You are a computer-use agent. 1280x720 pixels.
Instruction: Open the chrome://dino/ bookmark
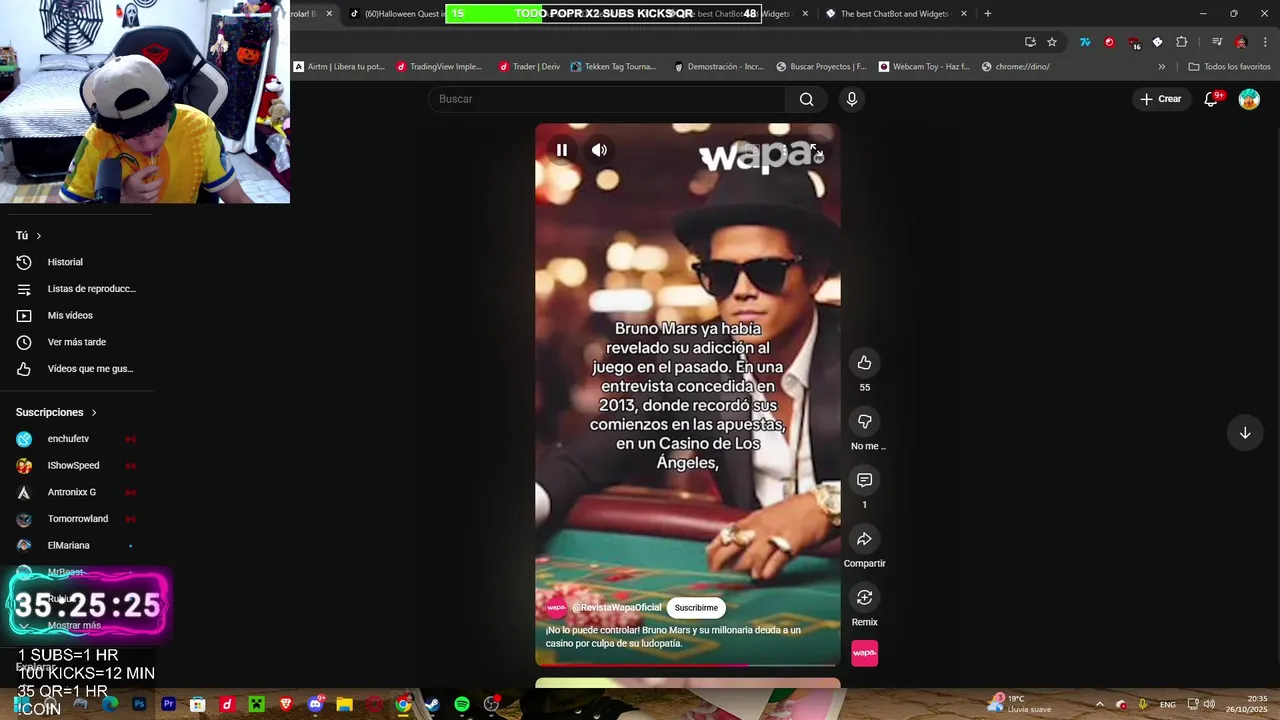[x=1016, y=67]
